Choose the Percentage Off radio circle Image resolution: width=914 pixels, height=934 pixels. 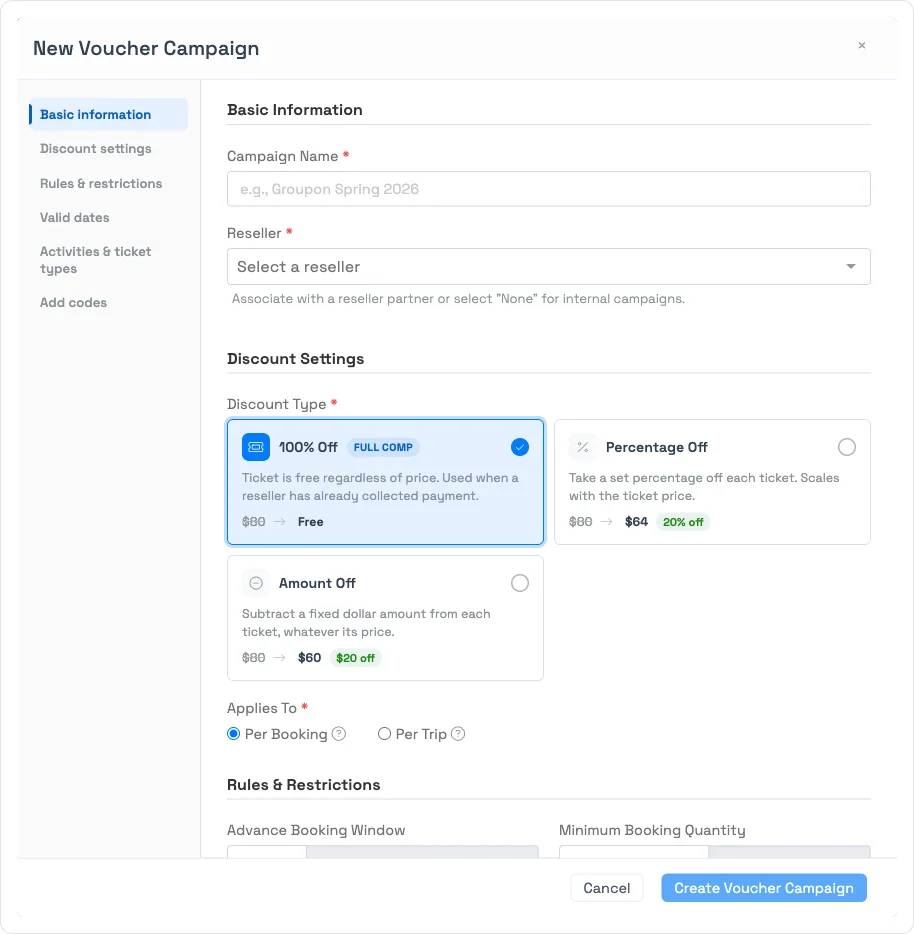click(847, 447)
